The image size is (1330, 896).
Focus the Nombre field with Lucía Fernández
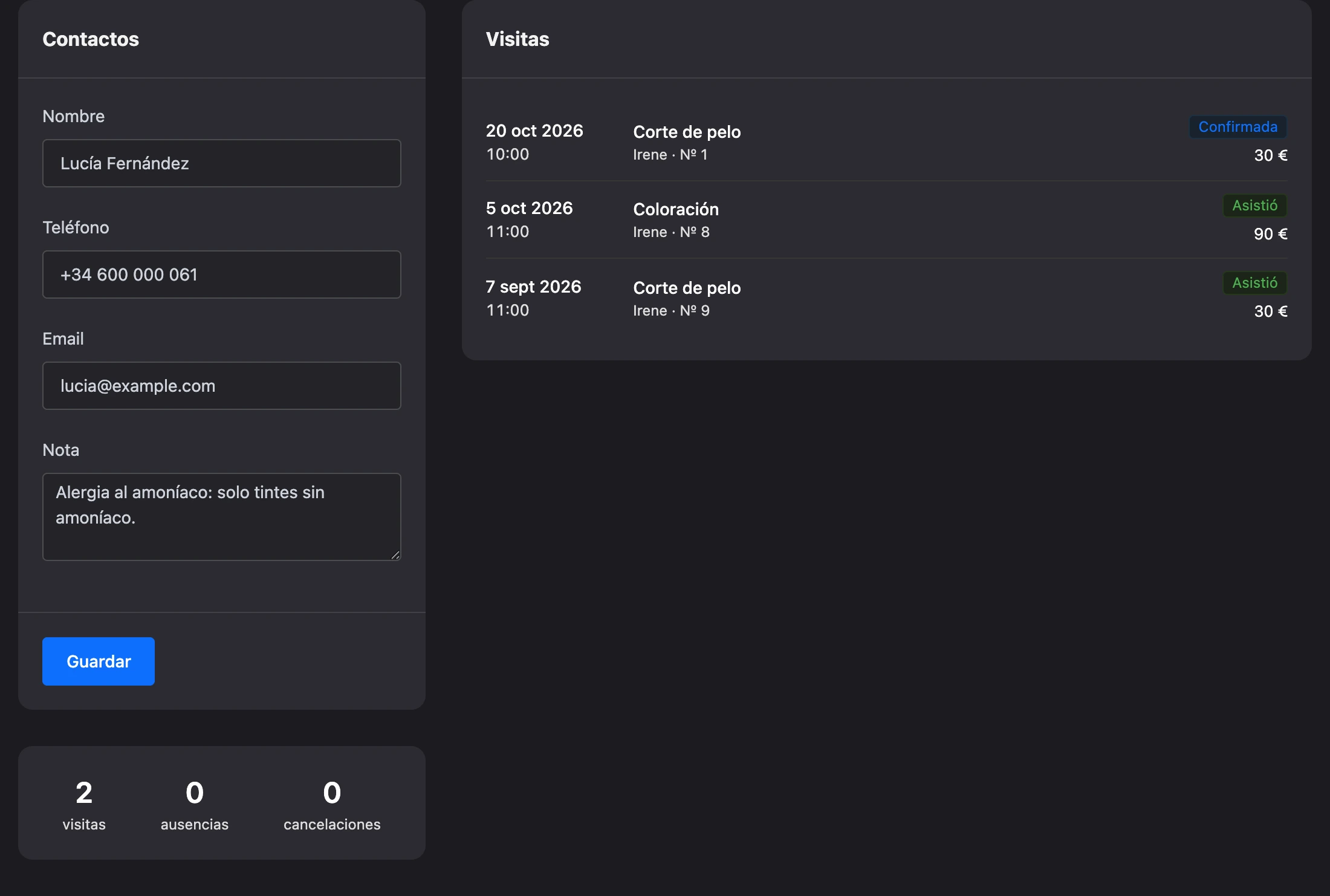[x=222, y=163]
